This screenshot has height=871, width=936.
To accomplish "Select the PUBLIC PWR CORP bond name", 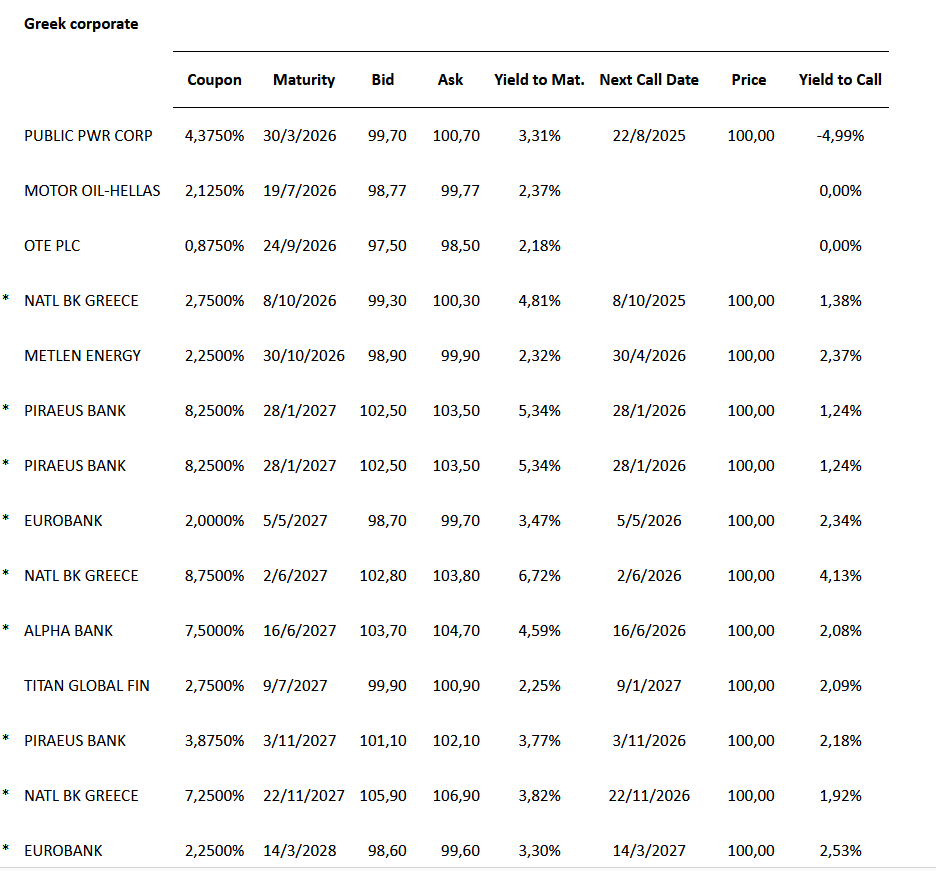I will 88,135.
